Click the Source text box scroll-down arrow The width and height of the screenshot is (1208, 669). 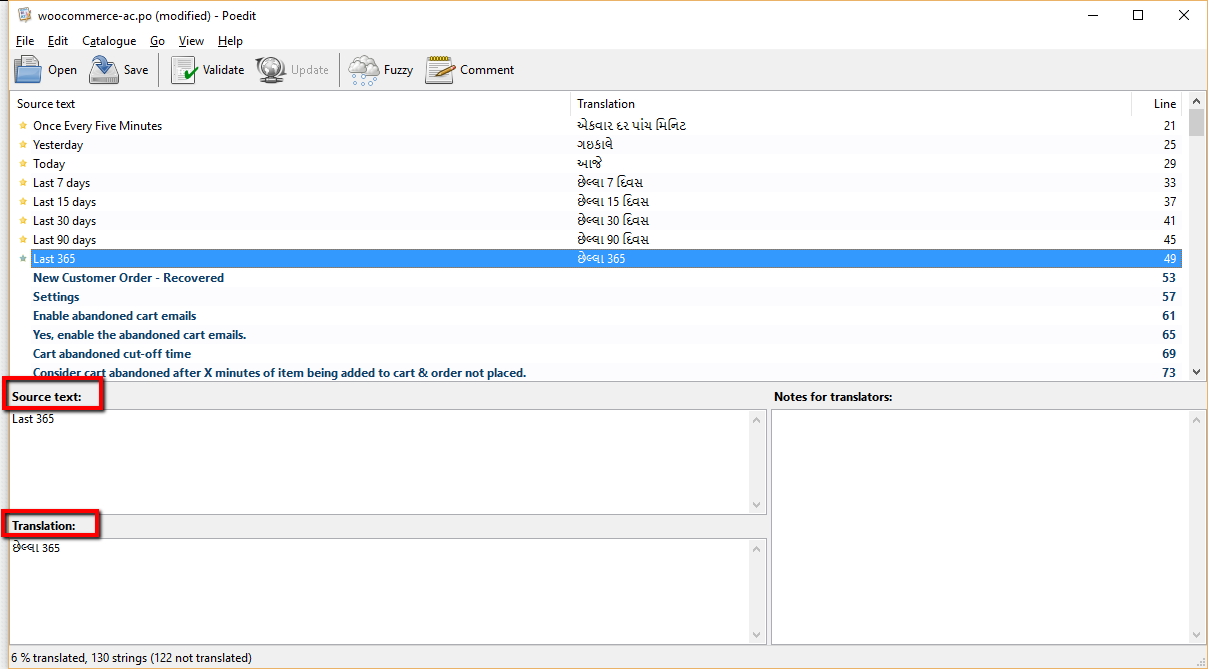point(757,505)
